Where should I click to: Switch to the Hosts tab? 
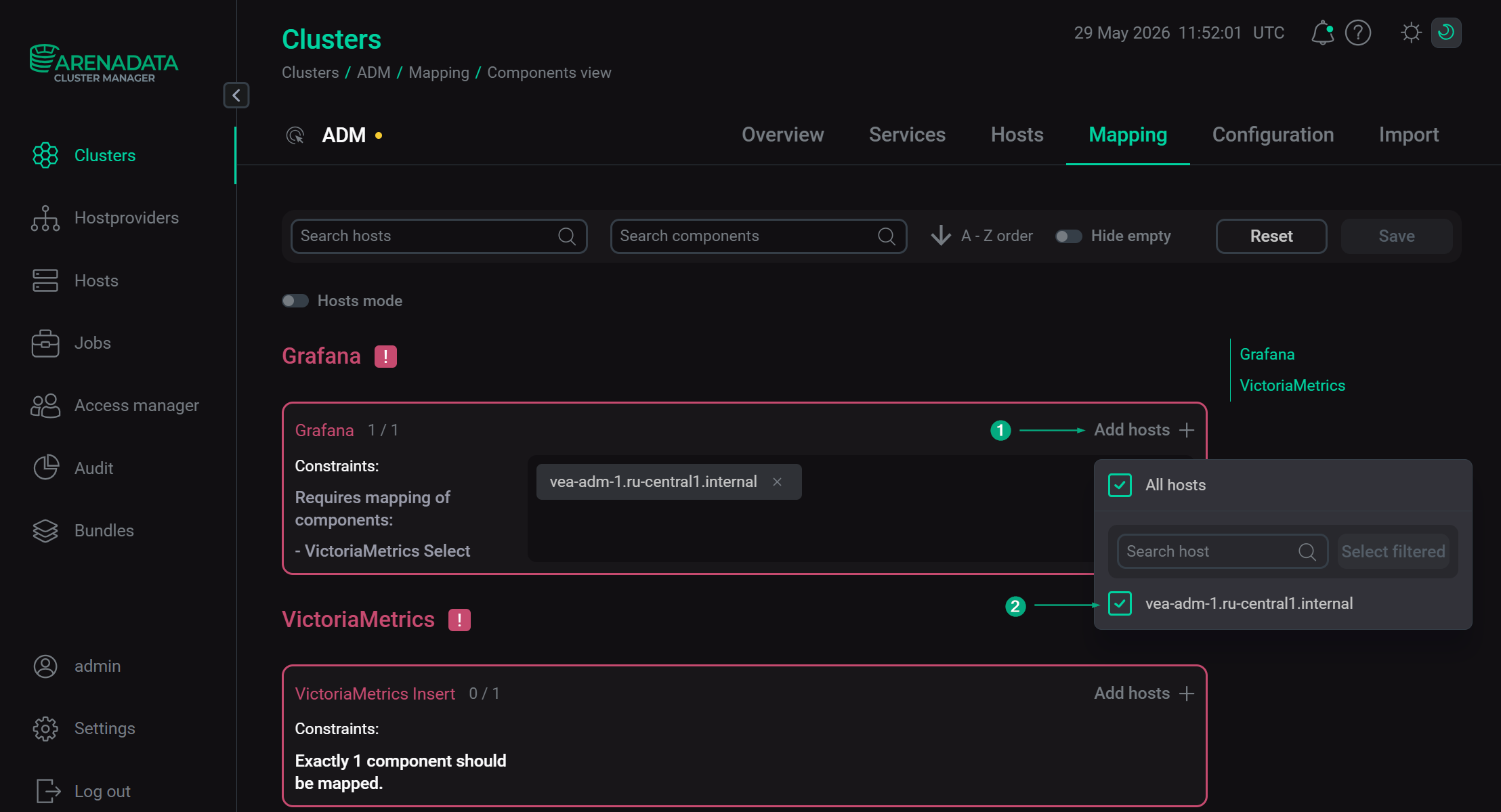[x=1017, y=135]
